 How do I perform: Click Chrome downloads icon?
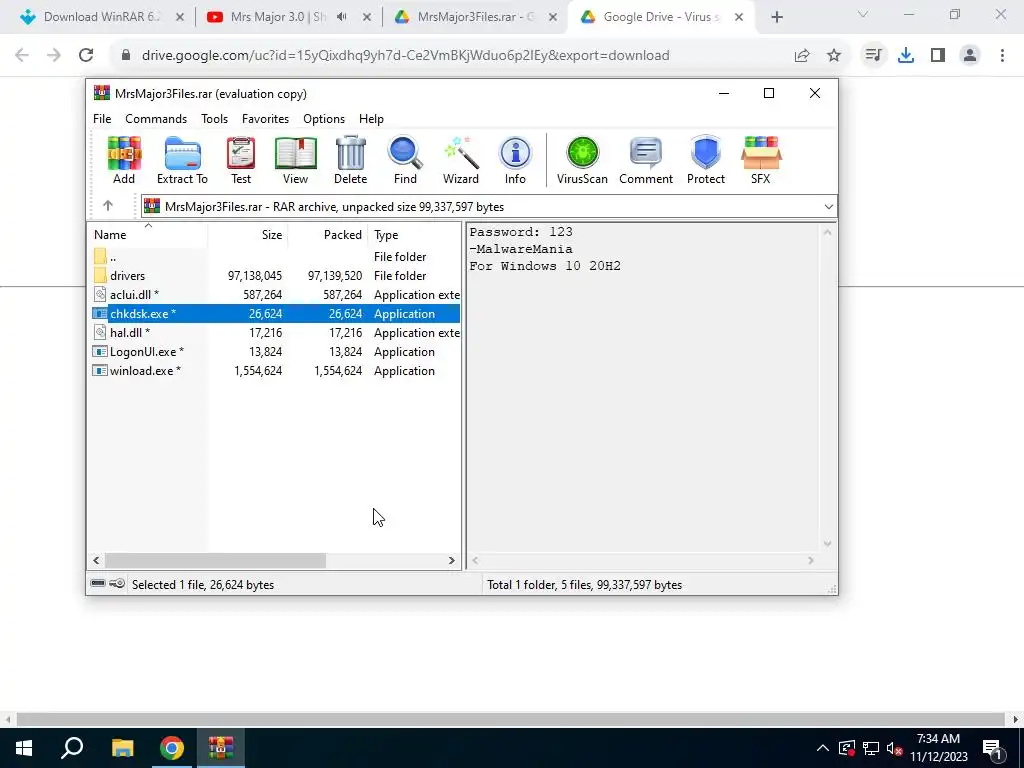pos(906,56)
